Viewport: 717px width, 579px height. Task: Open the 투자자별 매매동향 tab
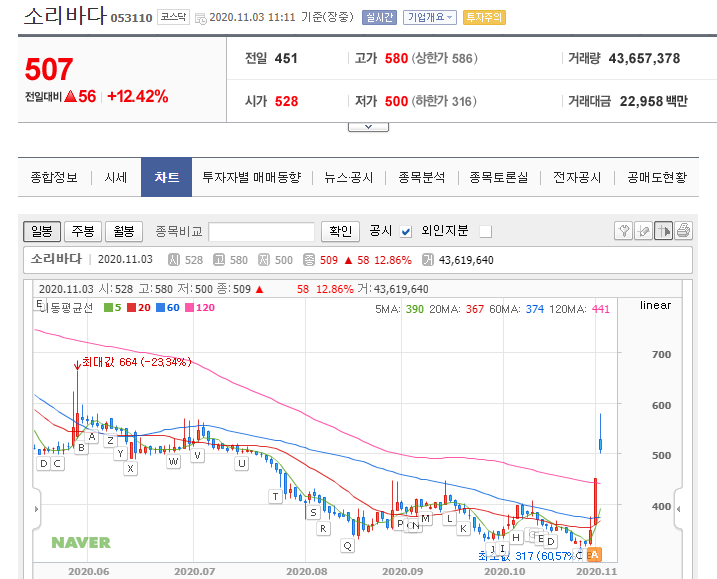coord(251,177)
